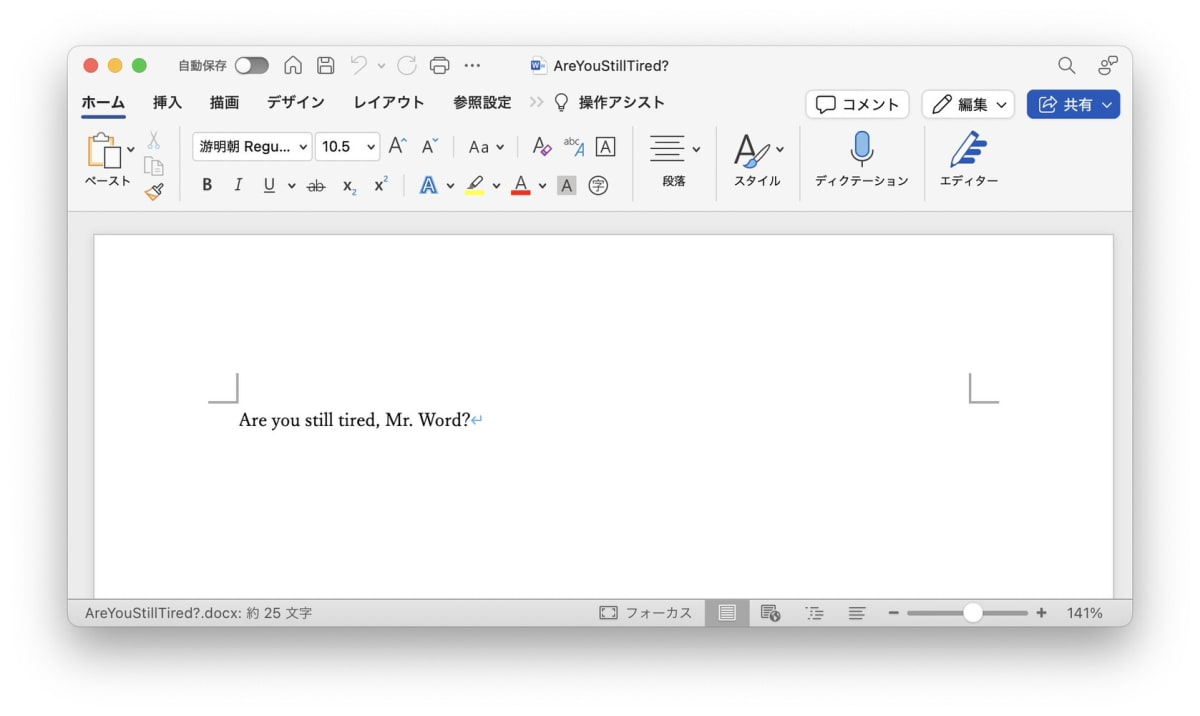Open the 編集 mode button
The height and width of the screenshot is (716, 1200).
(x=968, y=104)
